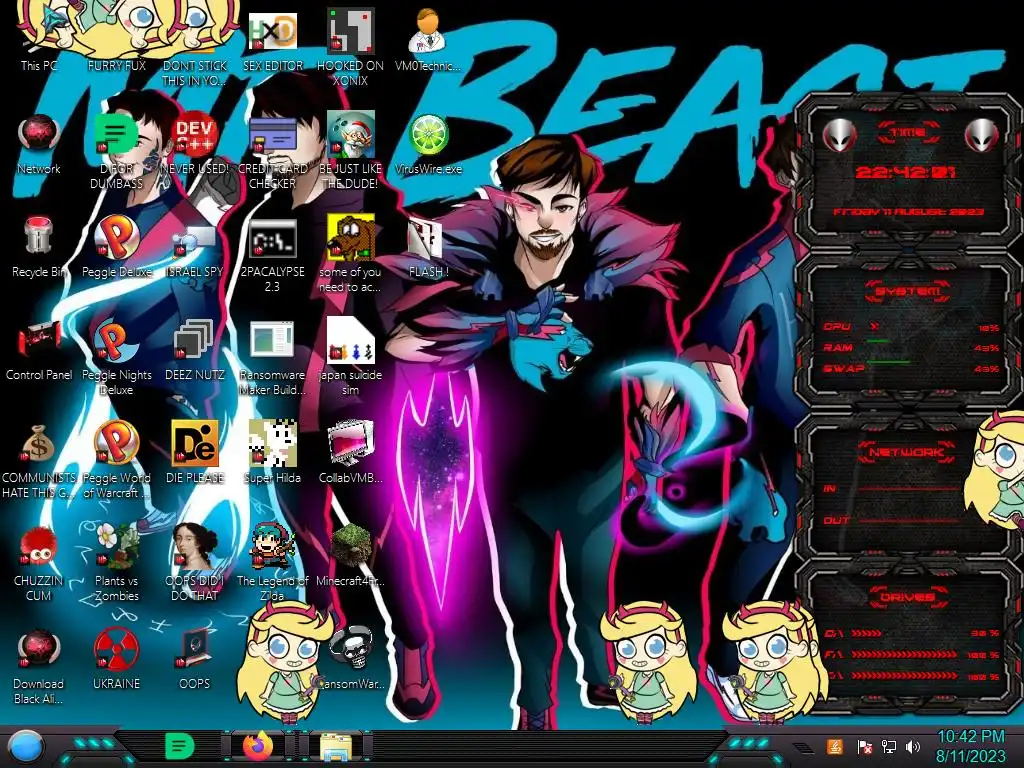Open Action Center flag tray icon

(x=864, y=747)
